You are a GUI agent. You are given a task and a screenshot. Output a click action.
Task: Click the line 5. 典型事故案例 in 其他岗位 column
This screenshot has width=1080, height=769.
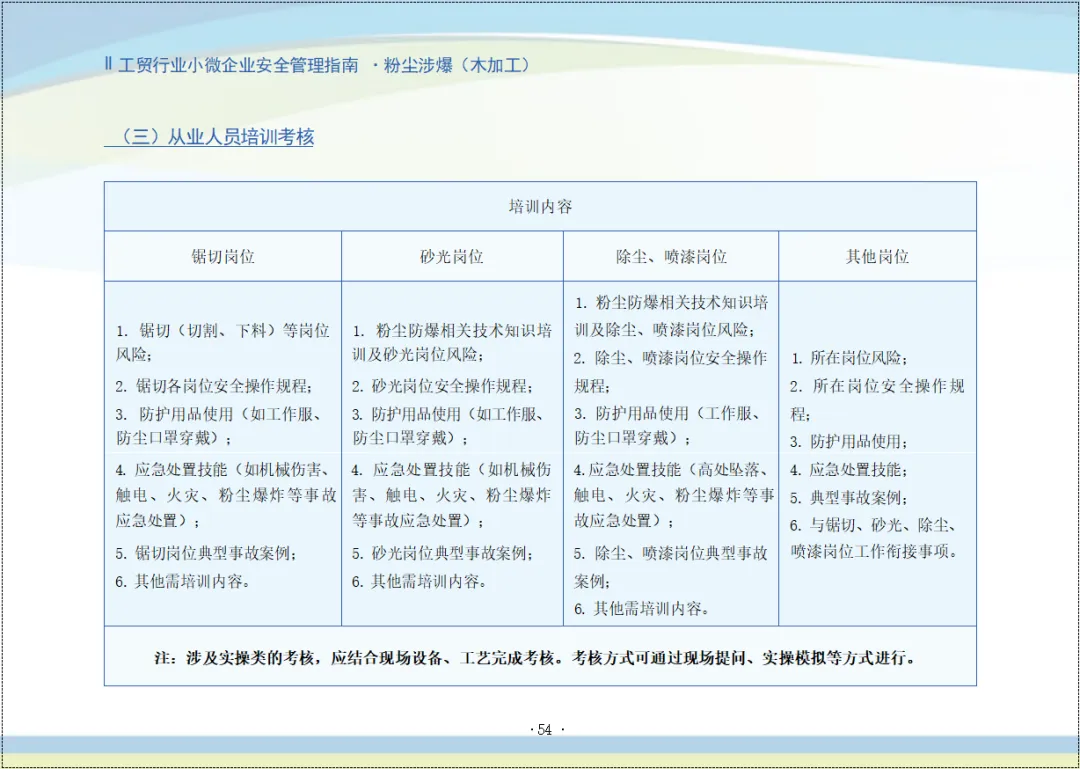[x=849, y=498]
